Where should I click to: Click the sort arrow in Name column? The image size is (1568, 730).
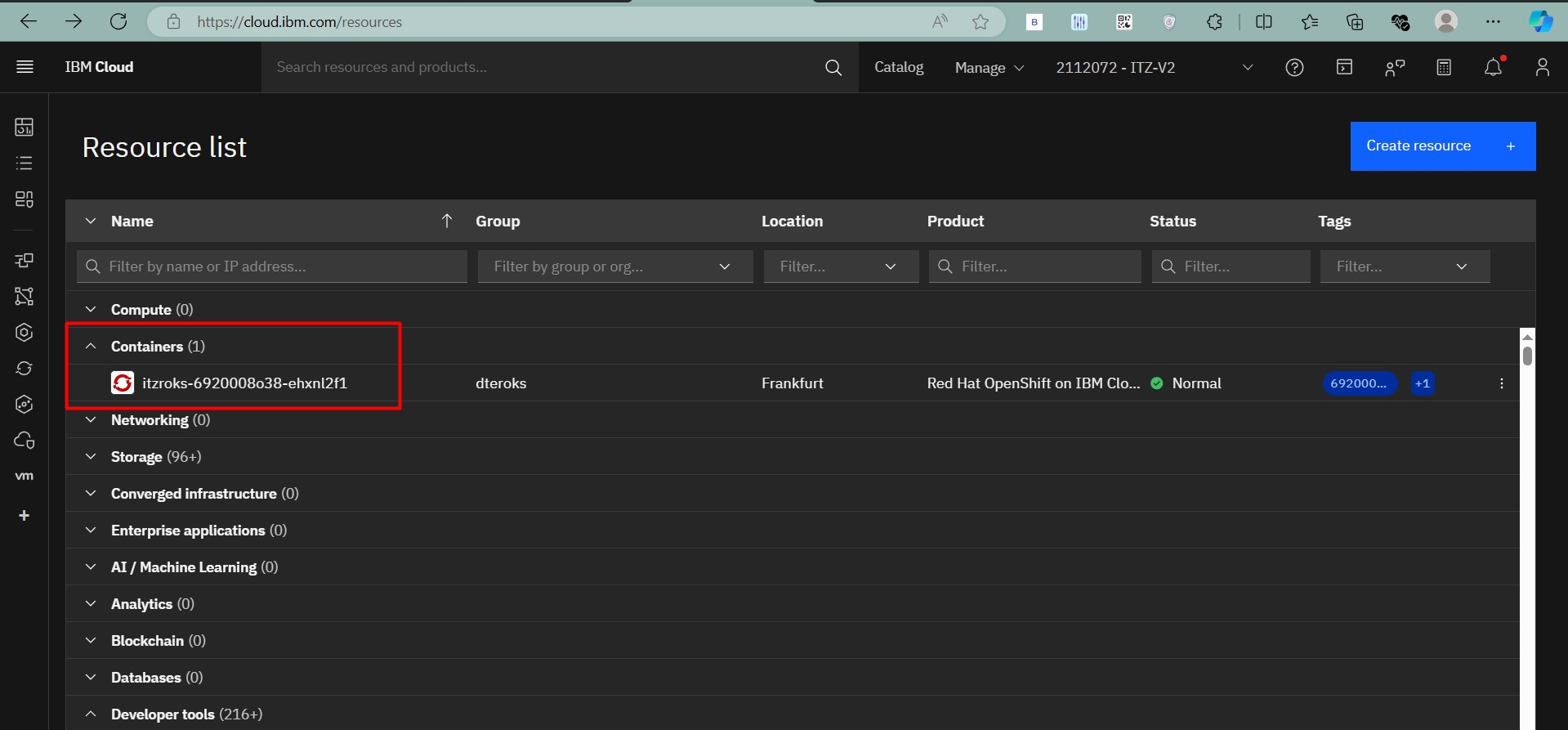tap(447, 221)
